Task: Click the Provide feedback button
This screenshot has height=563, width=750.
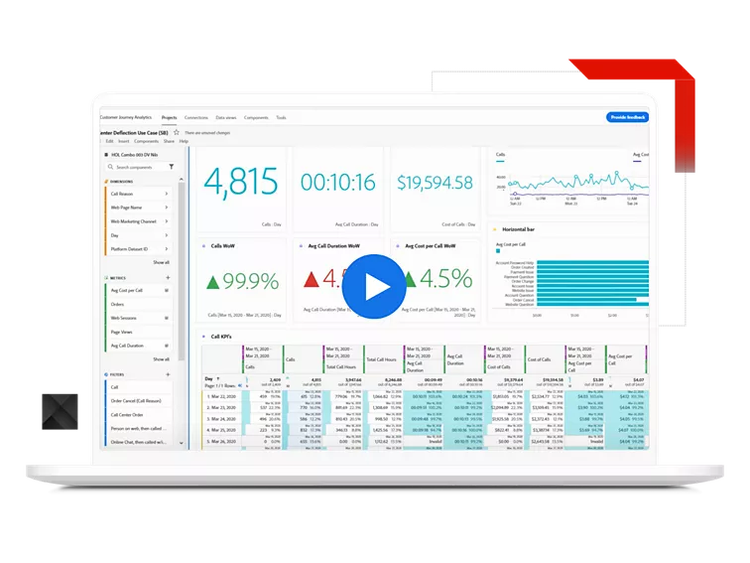Action: 627,117
